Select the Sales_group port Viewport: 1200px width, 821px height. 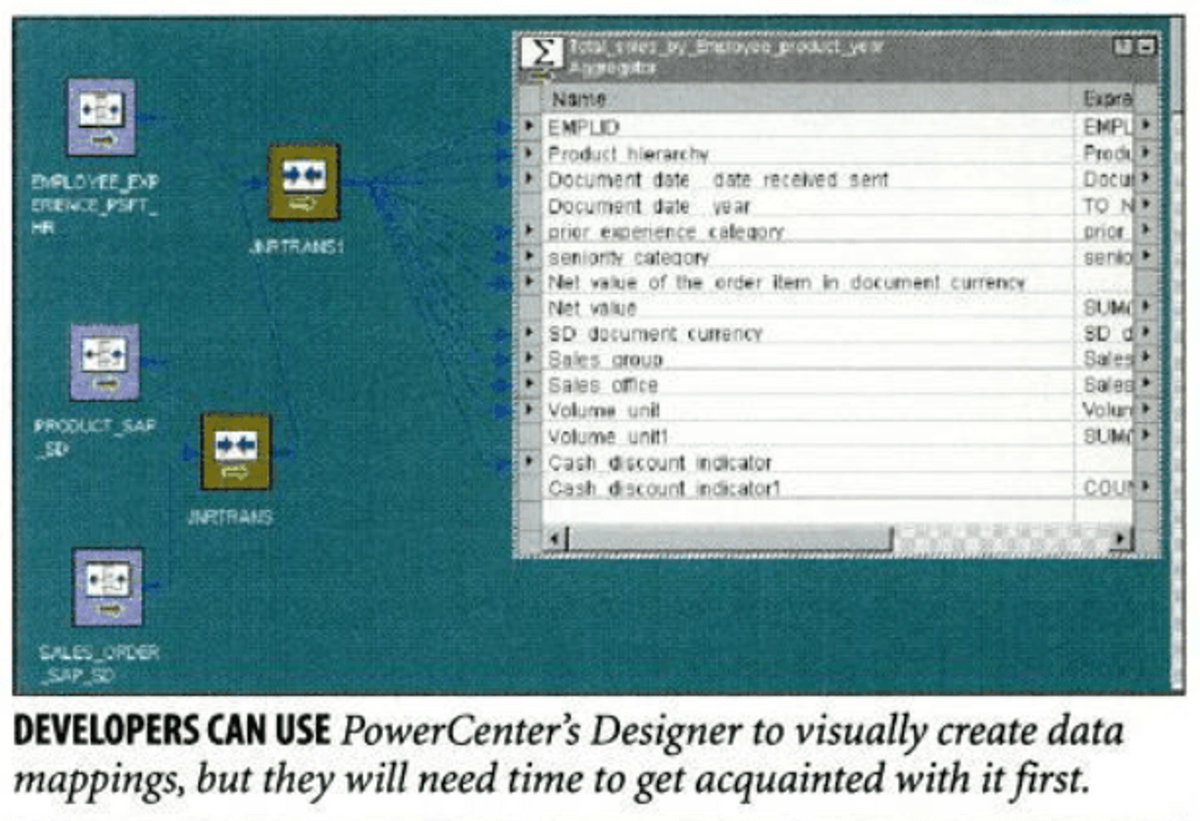605,359
